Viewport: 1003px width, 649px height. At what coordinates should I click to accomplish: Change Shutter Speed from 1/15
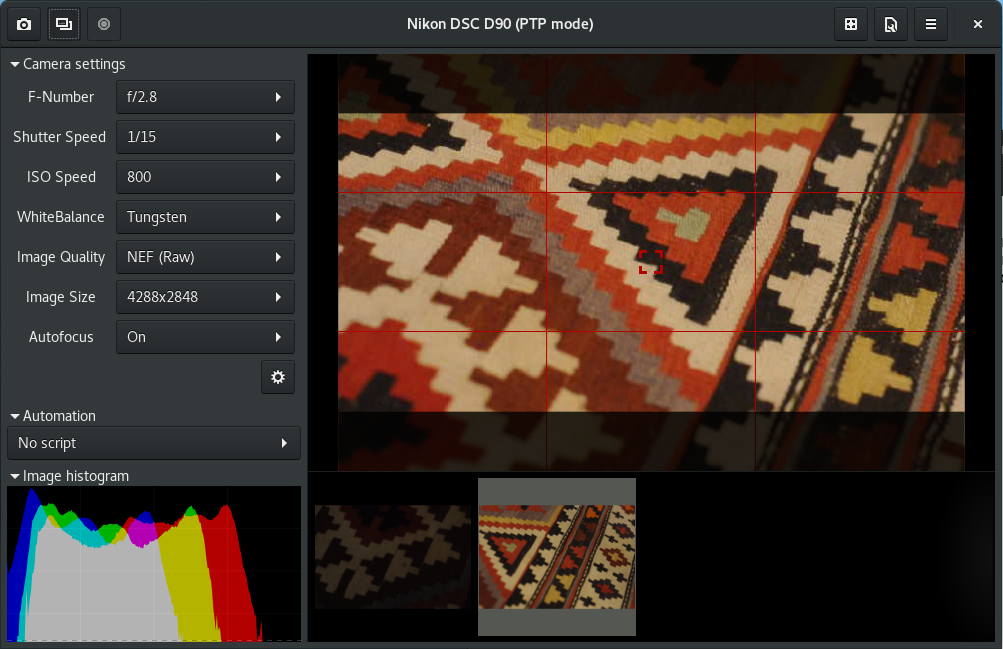coord(205,137)
